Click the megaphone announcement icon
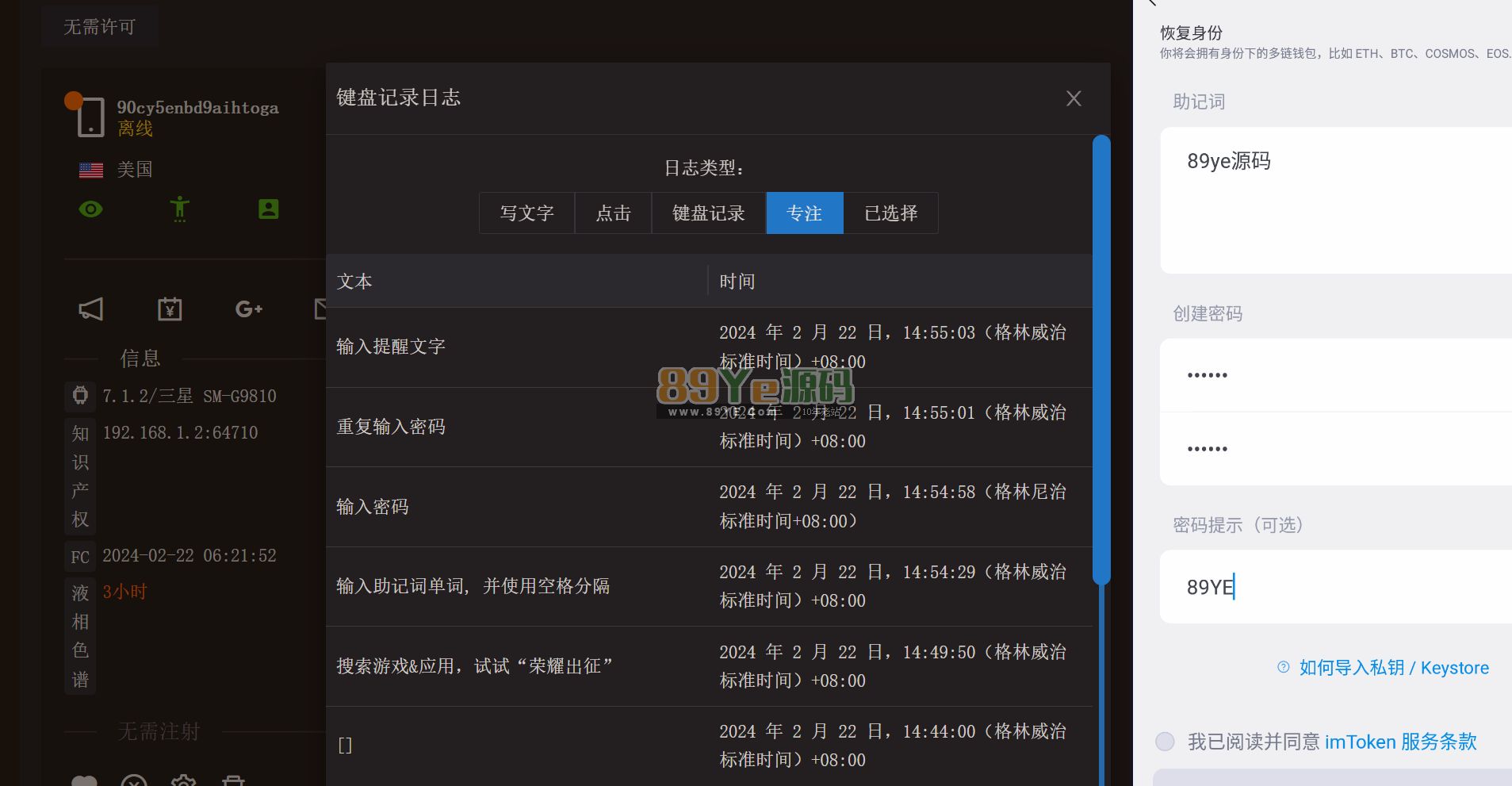 (x=91, y=309)
